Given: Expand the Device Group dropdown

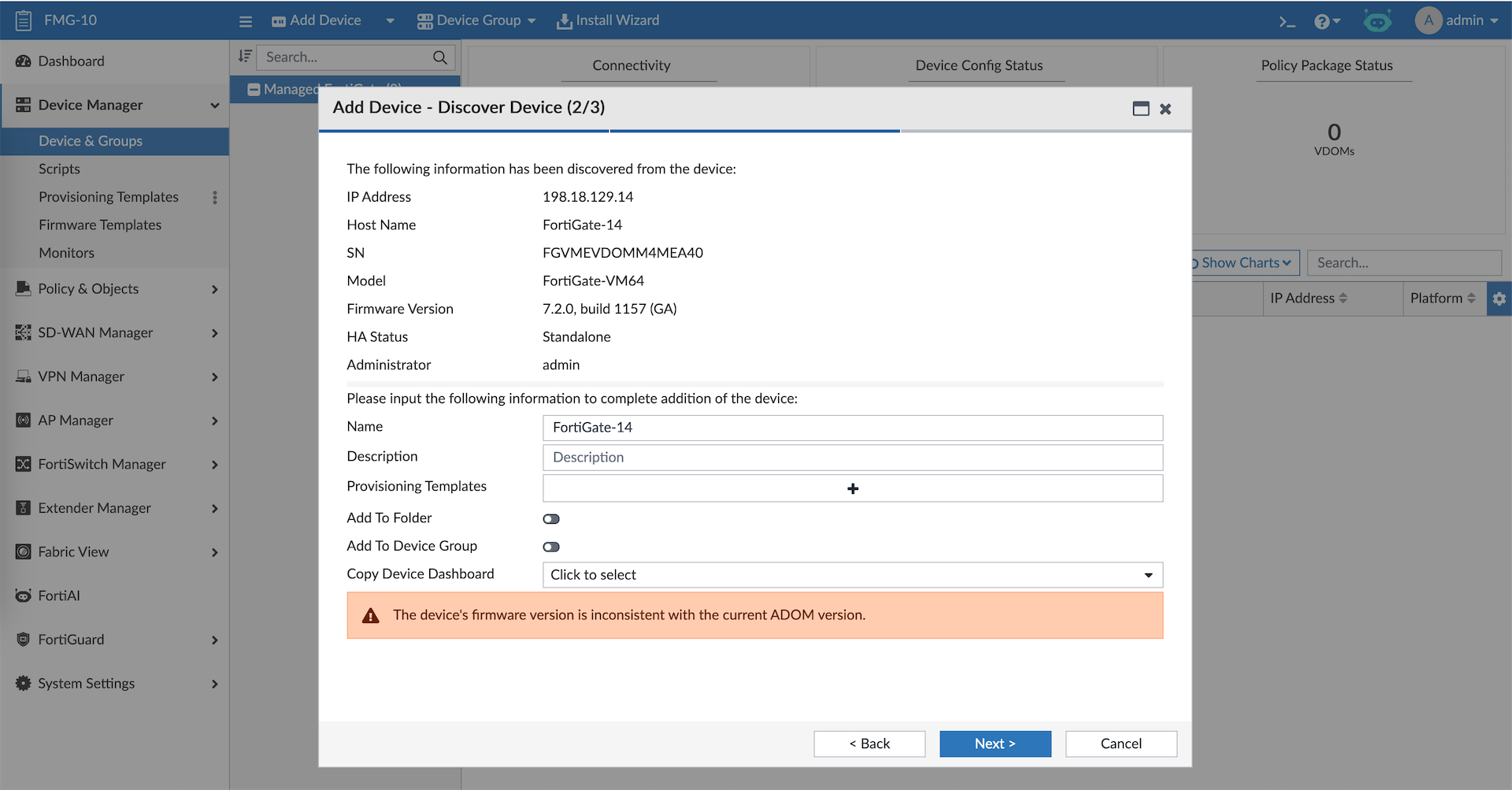Looking at the screenshot, I should tap(476, 20).
